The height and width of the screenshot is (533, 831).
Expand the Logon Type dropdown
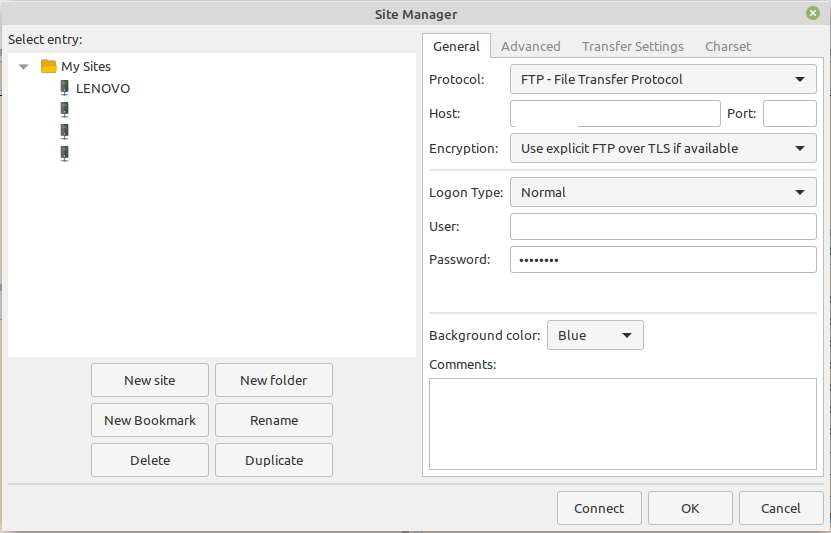point(663,192)
